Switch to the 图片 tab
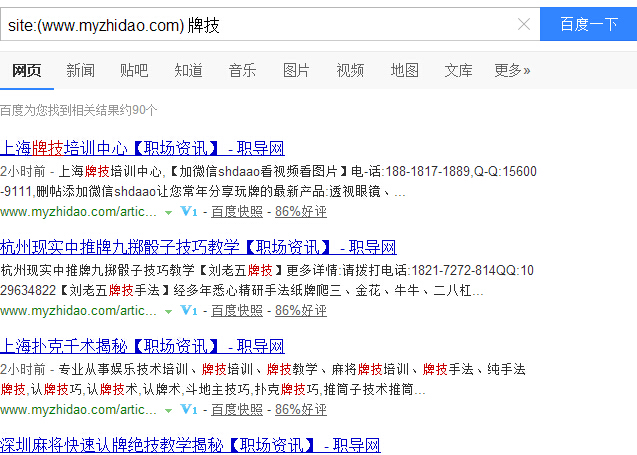The width and height of the screenshot is (637, 455). (x=296, y=70)
